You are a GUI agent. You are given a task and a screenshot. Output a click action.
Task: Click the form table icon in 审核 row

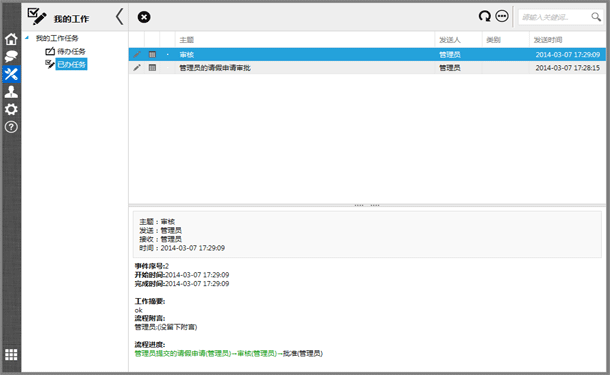[152, 54]
